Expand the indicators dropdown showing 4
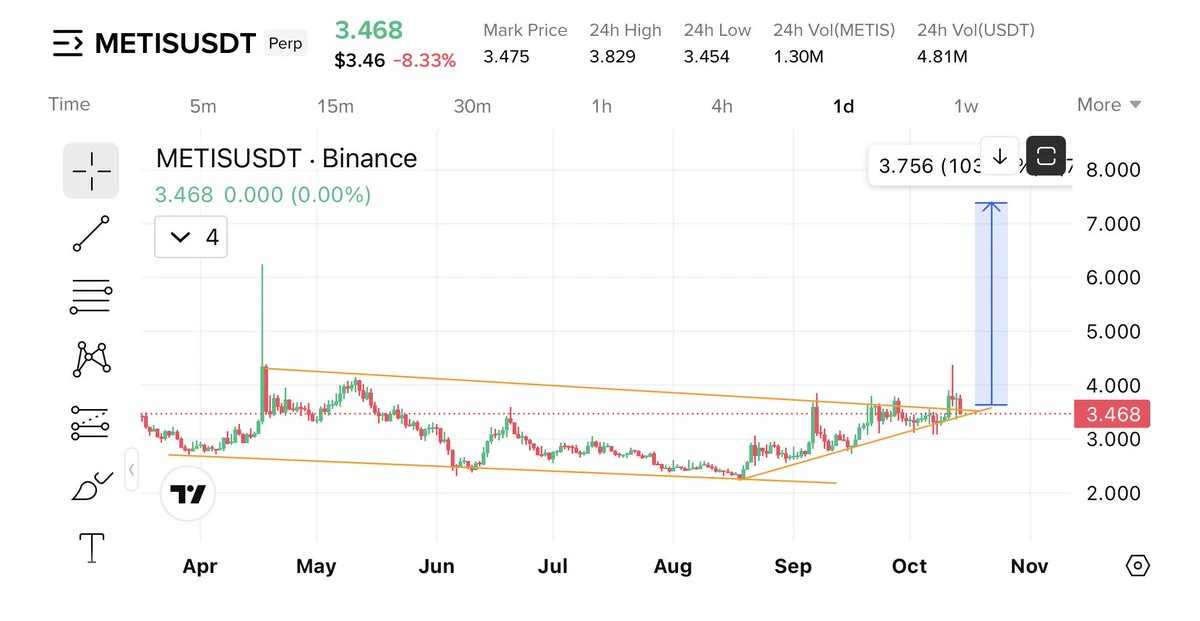The width and height of the screenshot is (1200, 621). pyautogui.click(x=191, y=237)
